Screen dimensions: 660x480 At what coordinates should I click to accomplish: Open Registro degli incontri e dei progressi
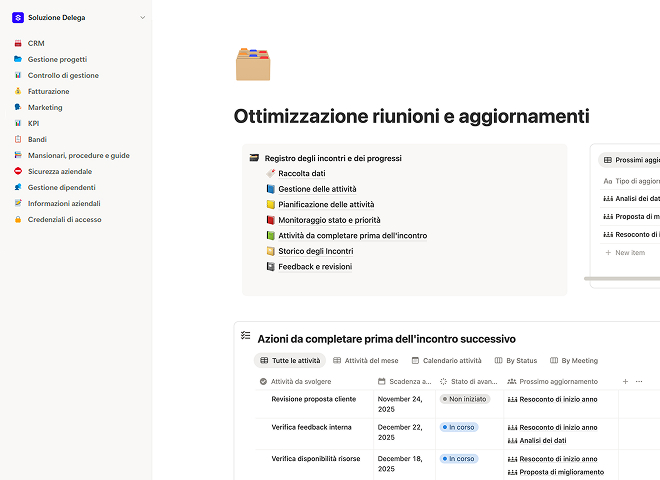[x=333, y=158]
